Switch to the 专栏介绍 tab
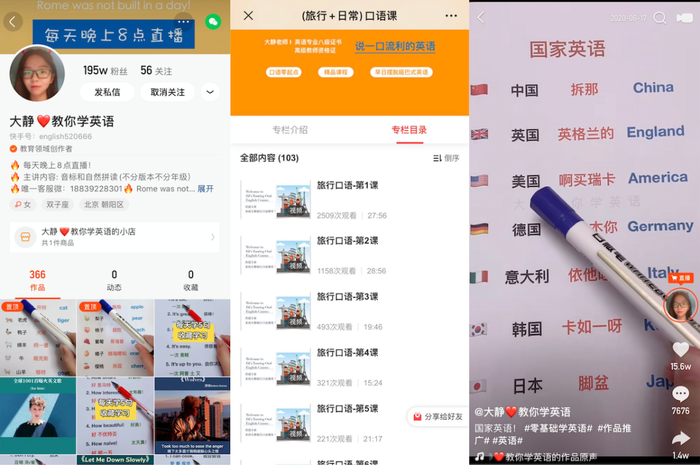 point(290,130)
